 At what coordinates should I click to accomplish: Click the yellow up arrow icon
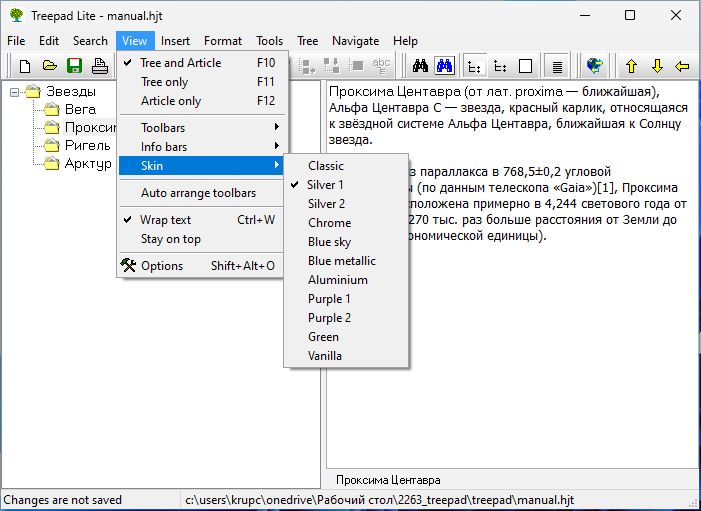[x=631, y=66]
